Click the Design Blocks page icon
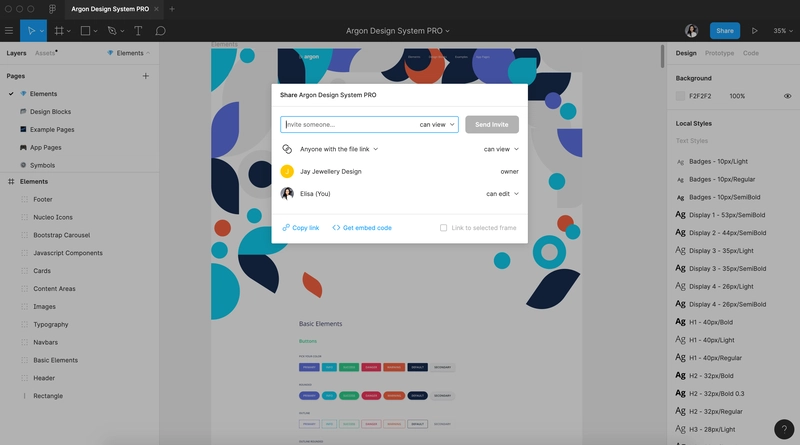This screenshot has width=800, height=445. click(23, 111)
